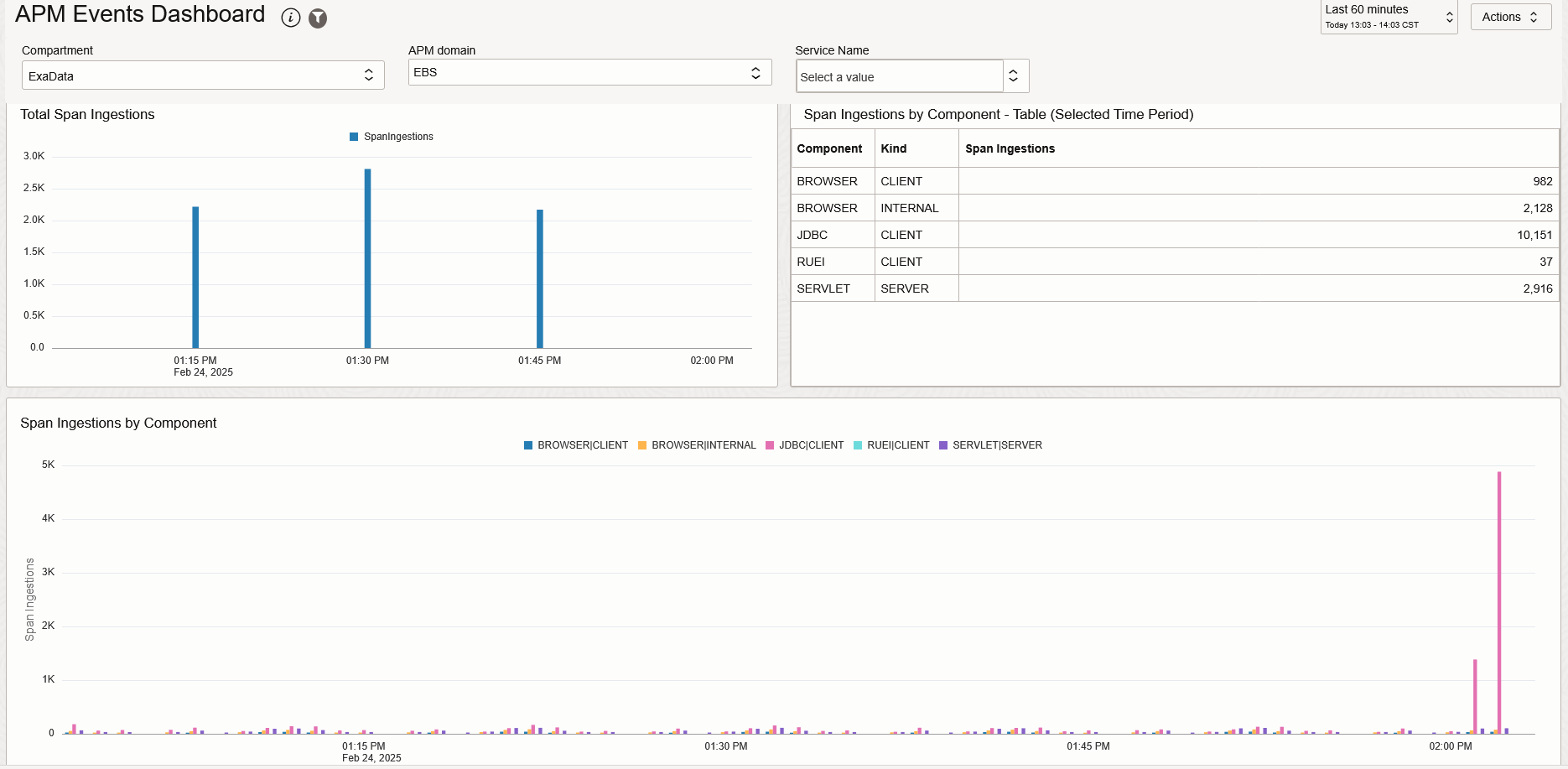
Task: Sort the table by the Kind column header
Action: click(x=894, y=148)
